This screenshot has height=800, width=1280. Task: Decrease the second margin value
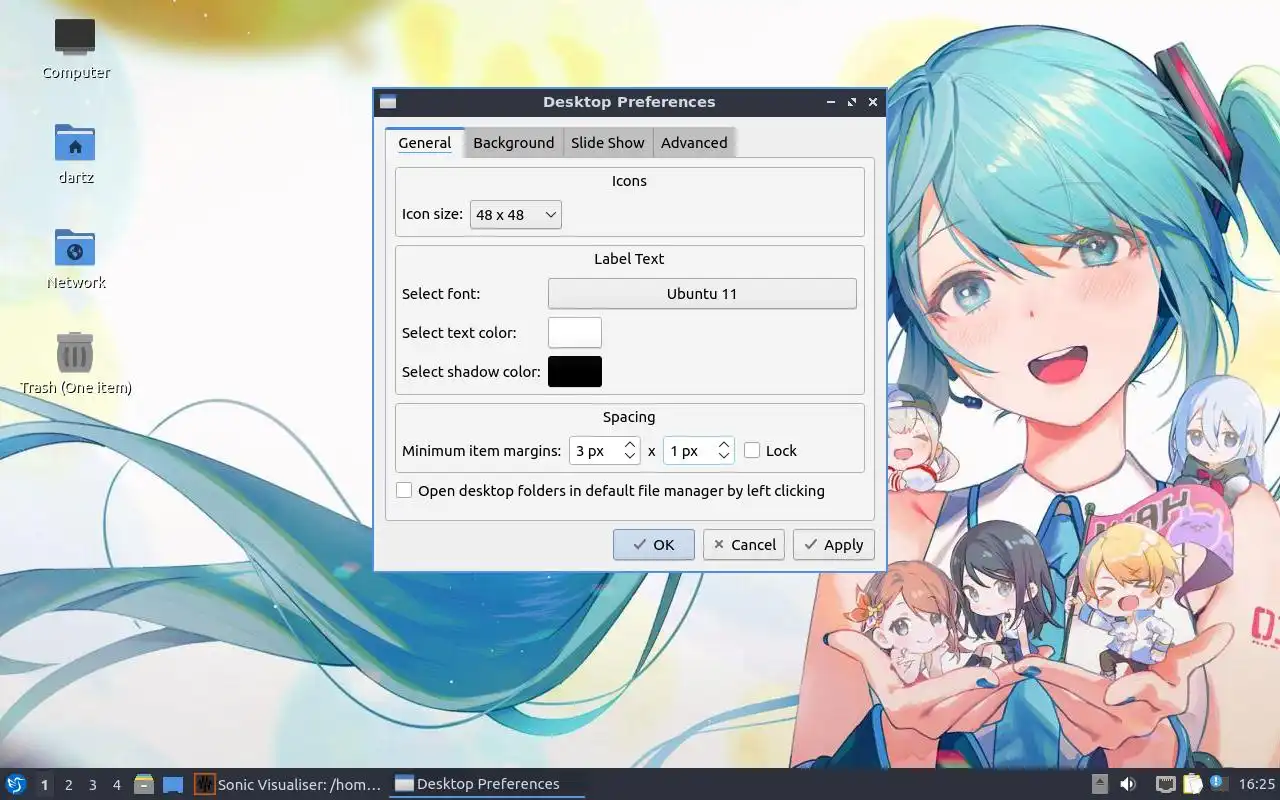pos(724,457)
